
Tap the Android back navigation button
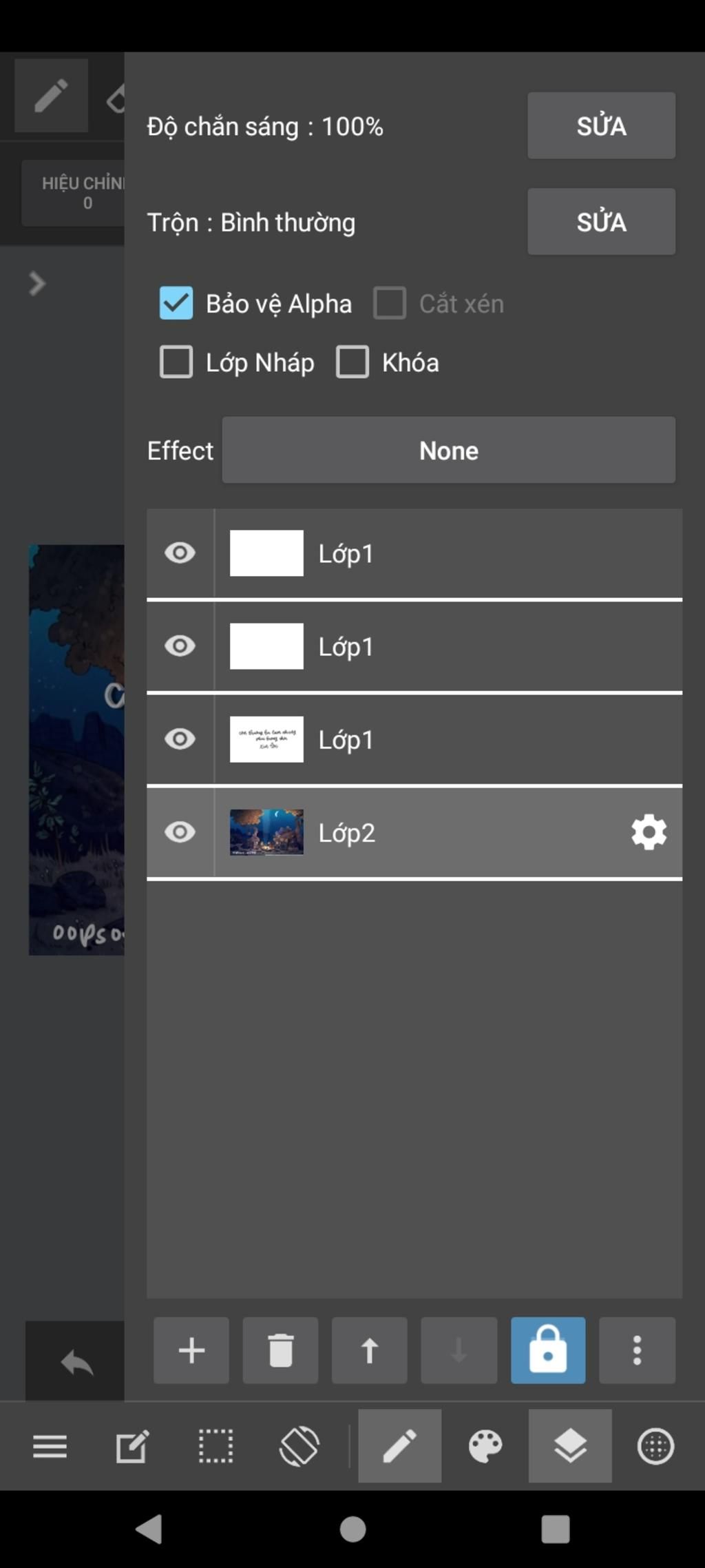pyautogui.click(x=149, y=1529)
